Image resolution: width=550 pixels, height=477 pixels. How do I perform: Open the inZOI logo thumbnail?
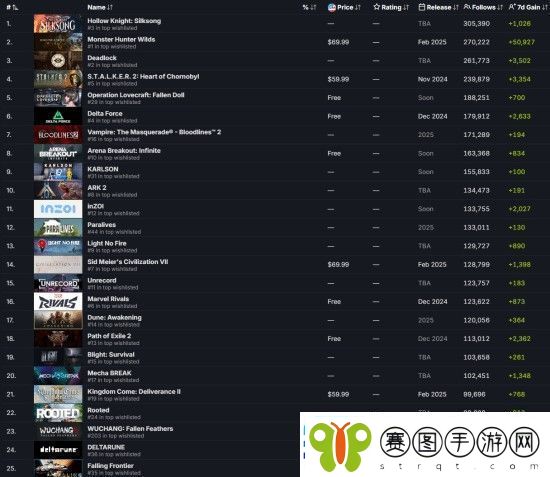[x=58, y=209]
